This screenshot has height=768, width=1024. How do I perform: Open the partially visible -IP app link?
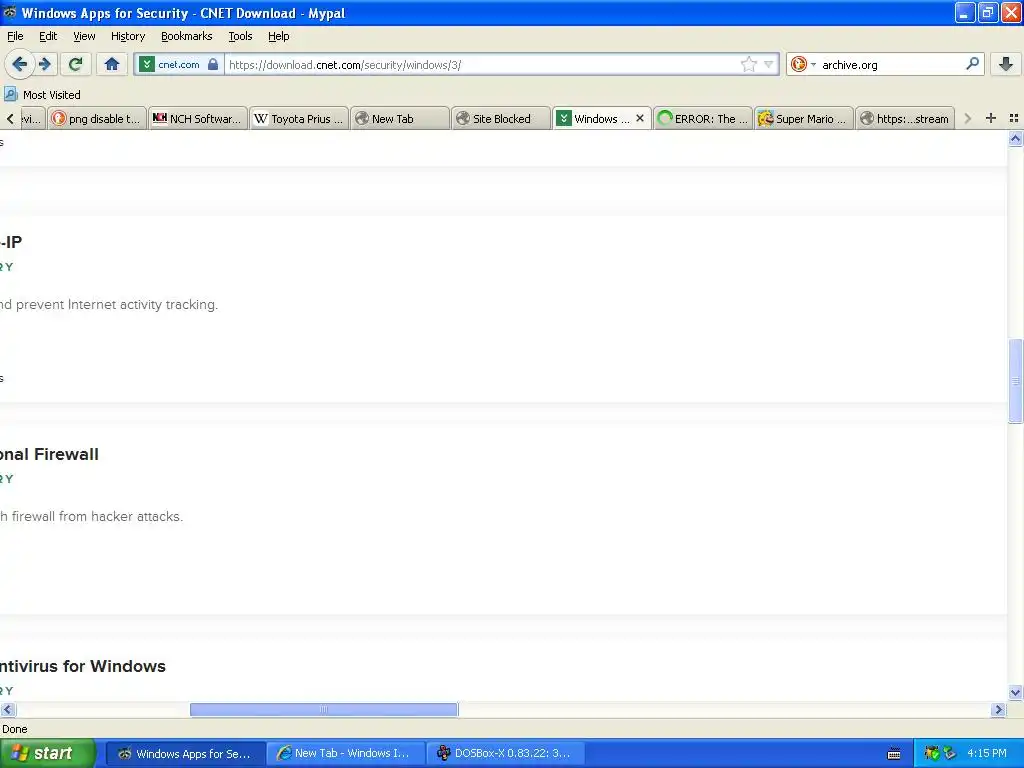[x=11, y=242]
